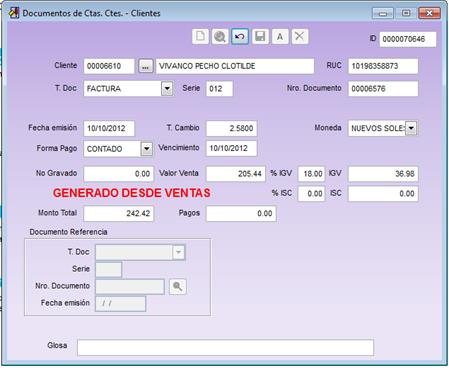Click the RUC field 10198358873

point(383,66)
